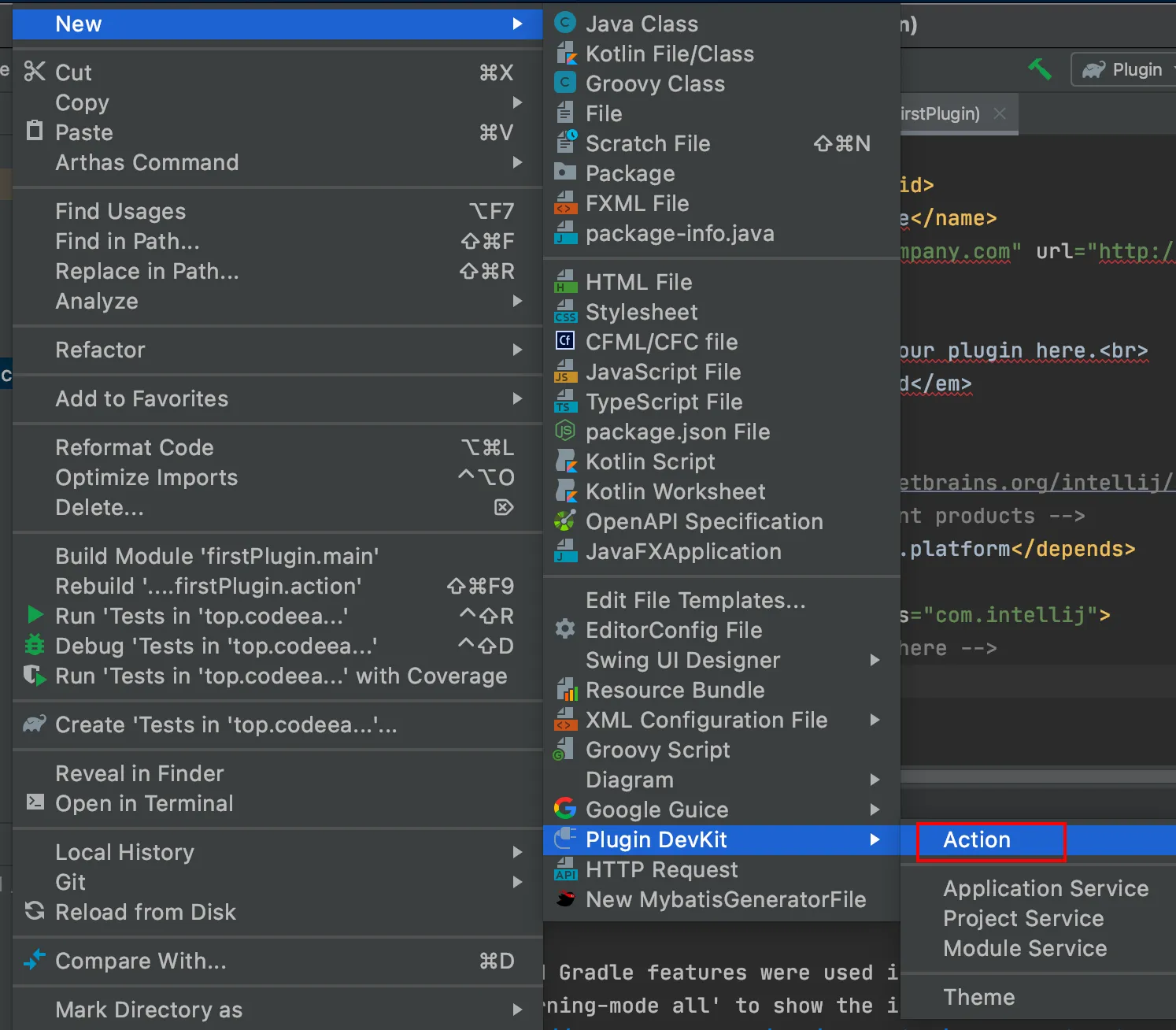Close the firstPlugin editor tab
The height and width of the screenshot is (1030, 1176).
click(1000, 113)
